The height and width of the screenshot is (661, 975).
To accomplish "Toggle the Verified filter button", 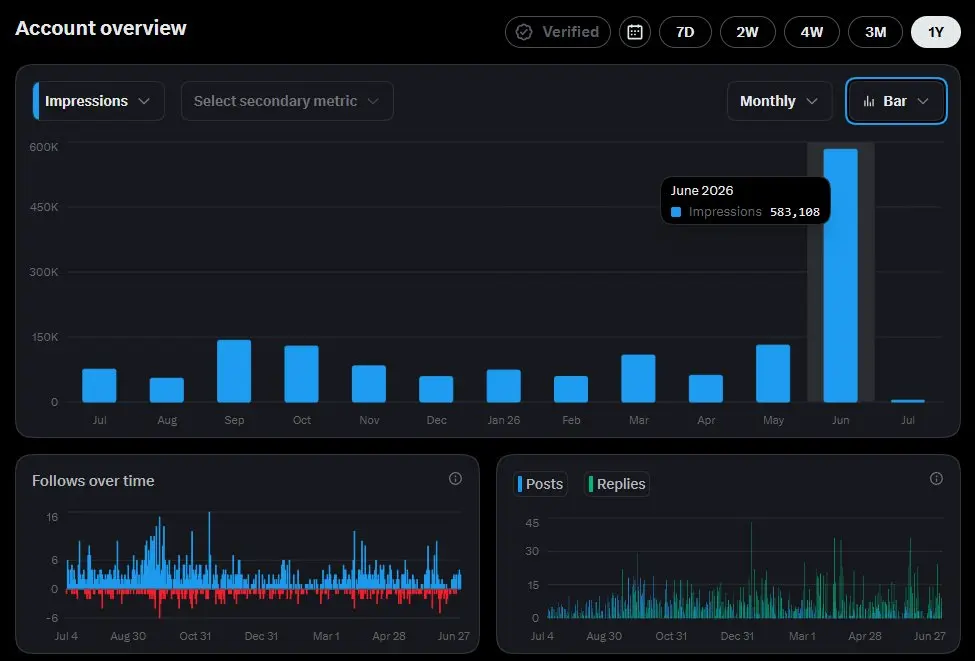I will 558,32.
